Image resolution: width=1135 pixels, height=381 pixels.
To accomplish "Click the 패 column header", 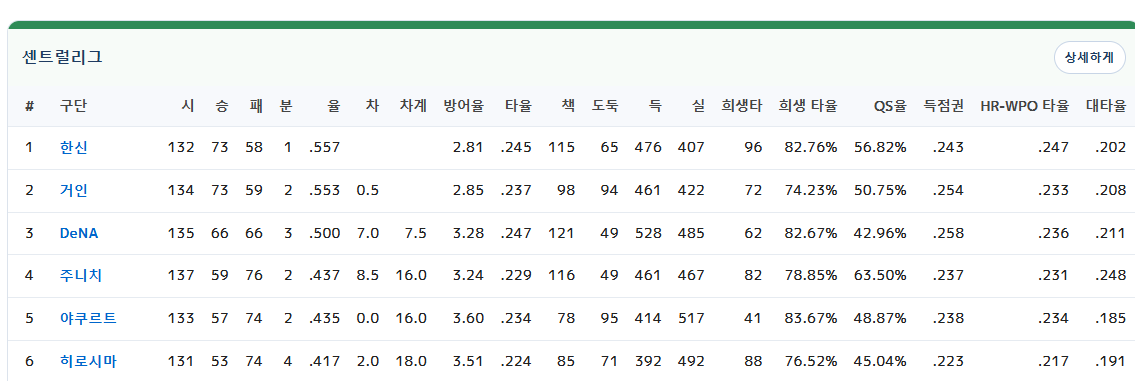I will (x=255, y=106).
